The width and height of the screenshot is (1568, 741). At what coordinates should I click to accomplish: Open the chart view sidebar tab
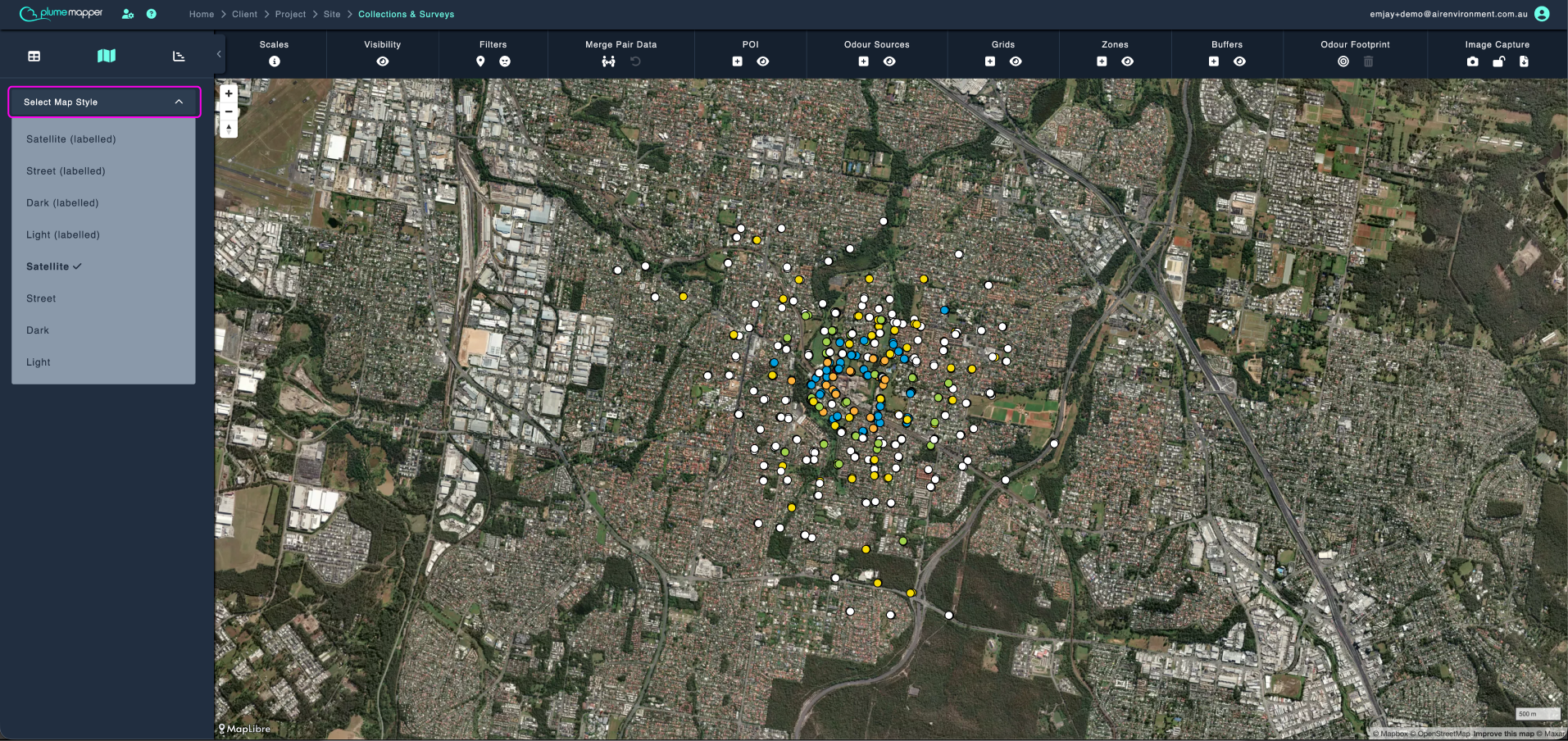tap(179, 57)
